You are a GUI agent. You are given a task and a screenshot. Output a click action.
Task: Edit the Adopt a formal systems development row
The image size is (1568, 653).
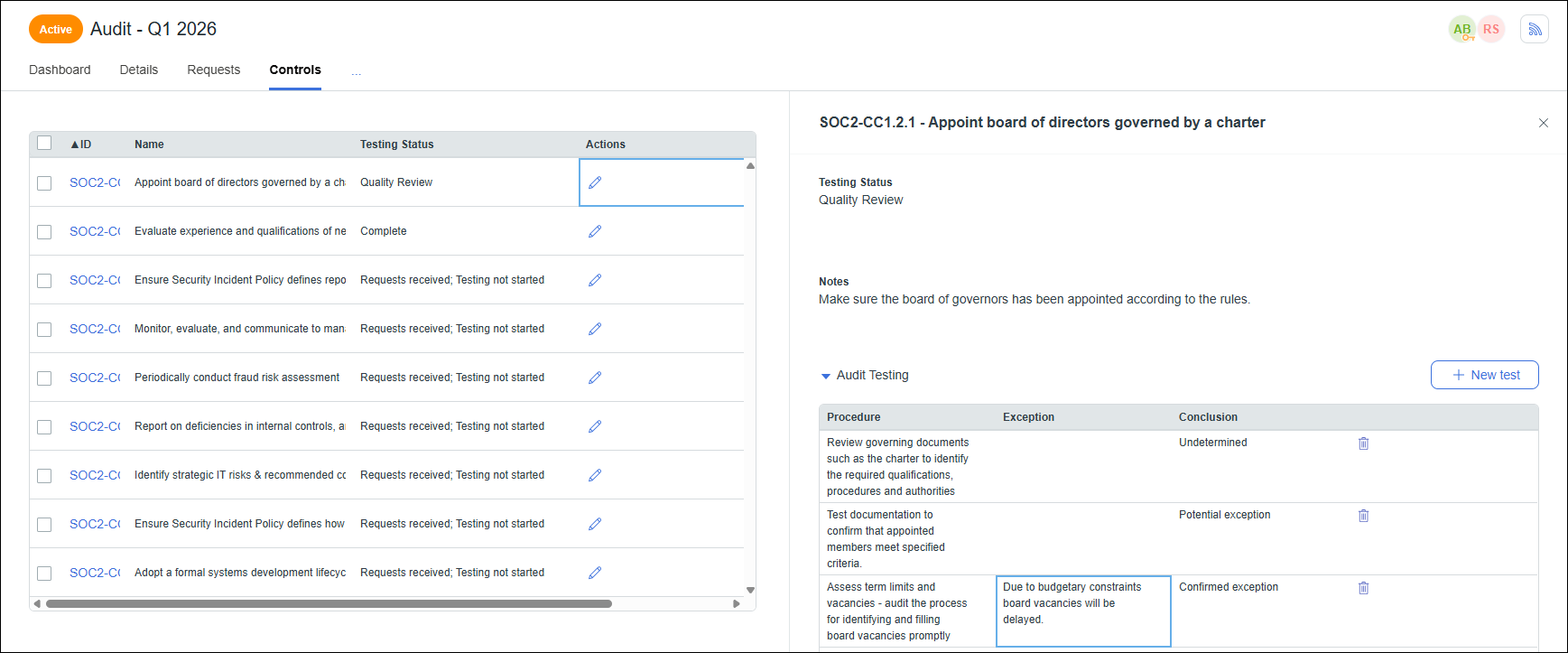click(595, 573)
